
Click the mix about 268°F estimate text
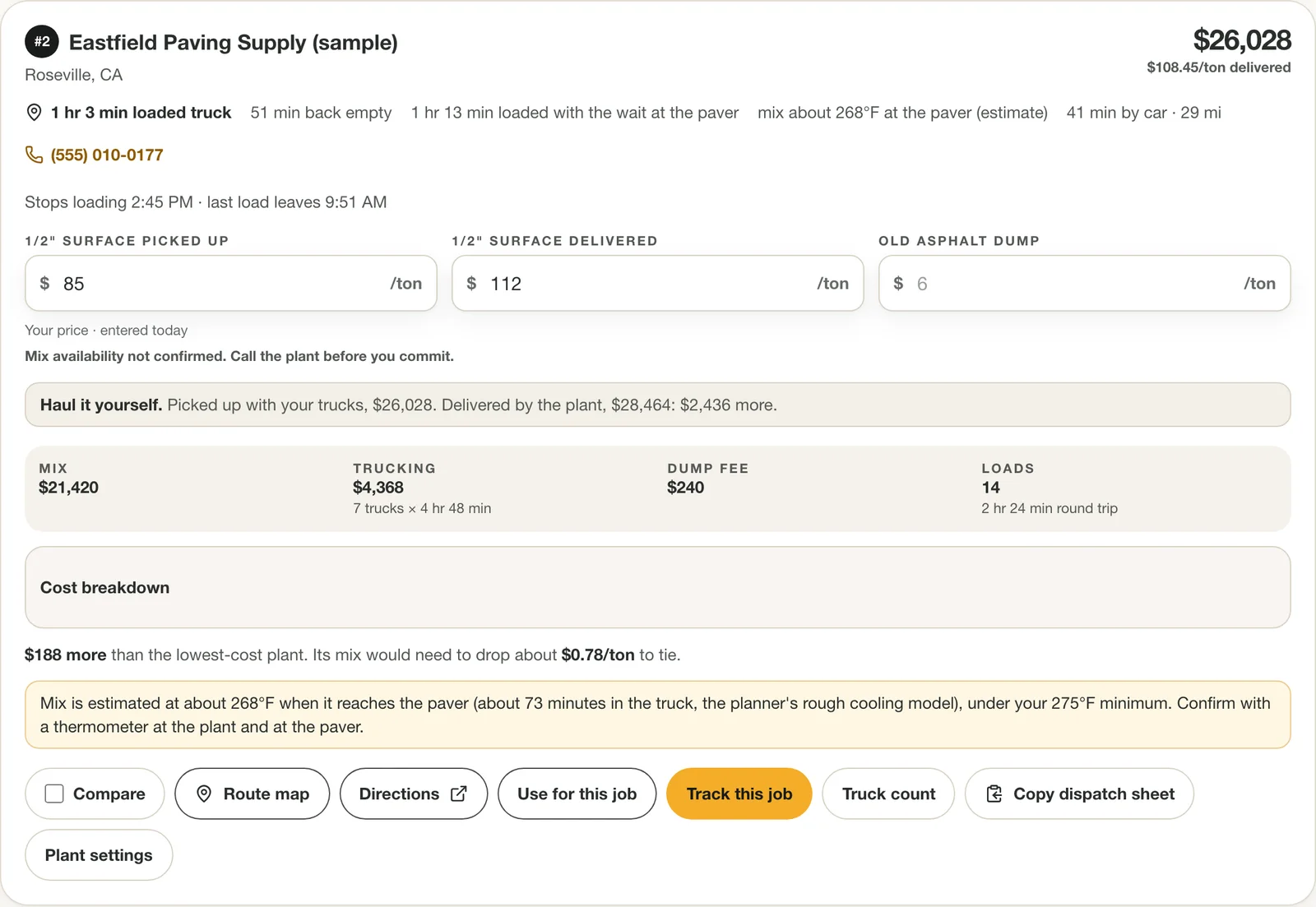click(x=902, y=113)
